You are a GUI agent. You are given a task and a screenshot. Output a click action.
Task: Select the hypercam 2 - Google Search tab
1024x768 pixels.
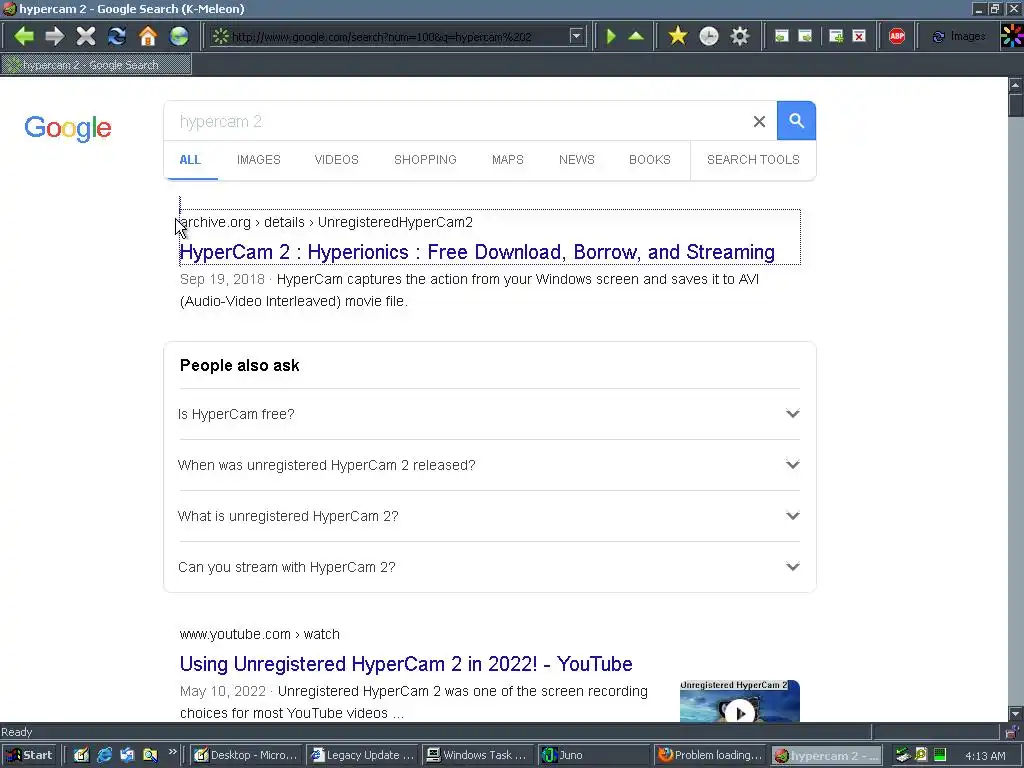tap(96, 65)
